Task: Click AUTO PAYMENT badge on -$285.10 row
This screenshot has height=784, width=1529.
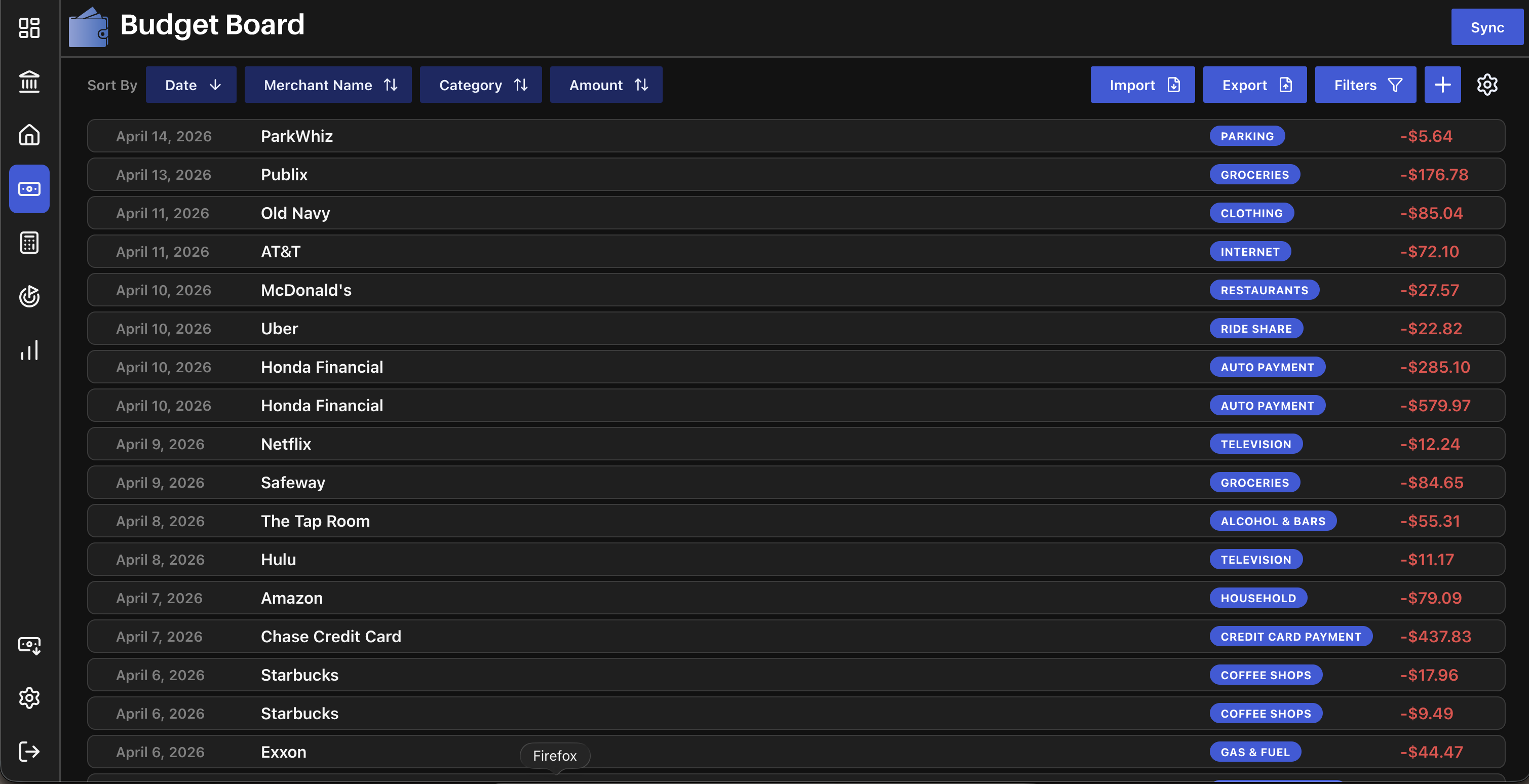Action: (1267, 367)
